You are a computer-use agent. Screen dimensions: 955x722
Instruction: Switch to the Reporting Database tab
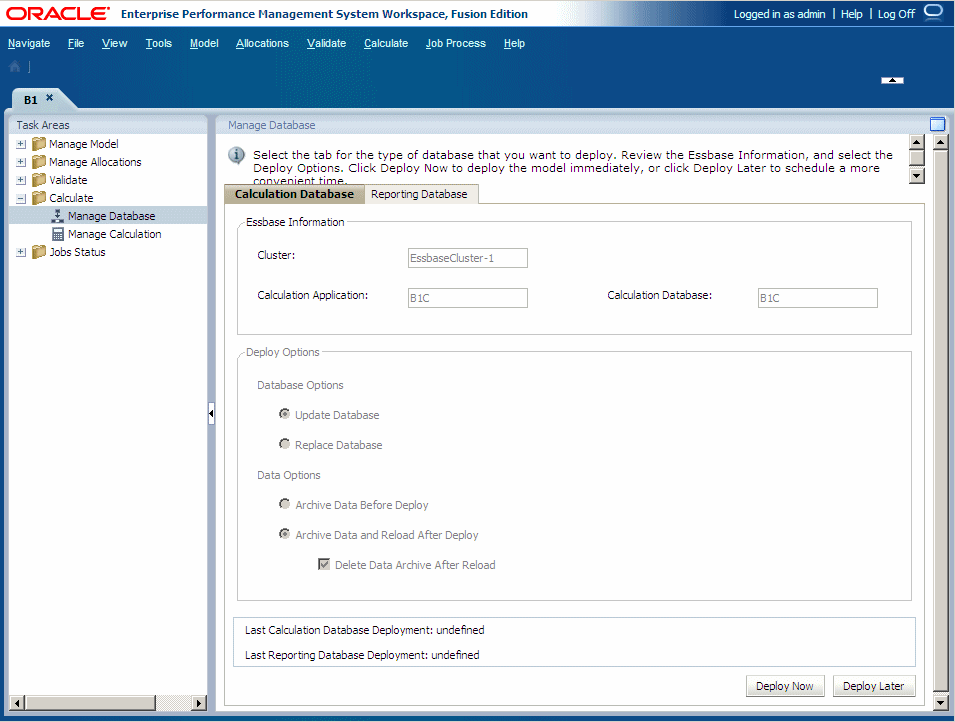click(419, 194)
